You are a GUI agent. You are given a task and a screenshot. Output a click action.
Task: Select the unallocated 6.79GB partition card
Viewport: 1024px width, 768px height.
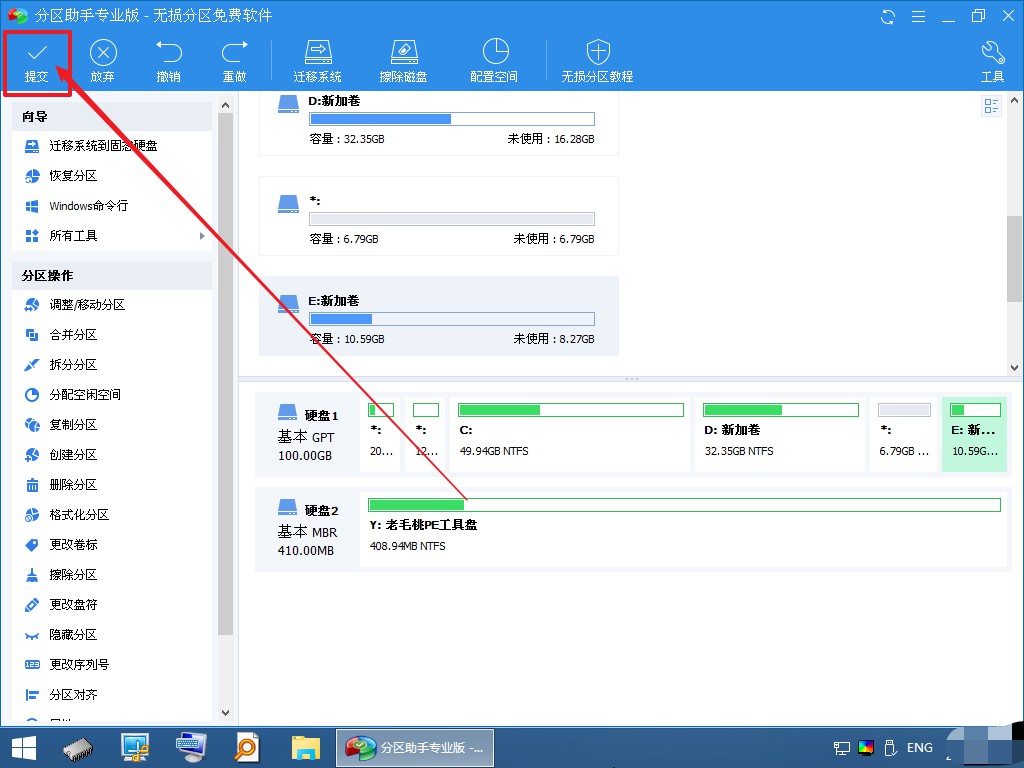(x=439, y=216)
